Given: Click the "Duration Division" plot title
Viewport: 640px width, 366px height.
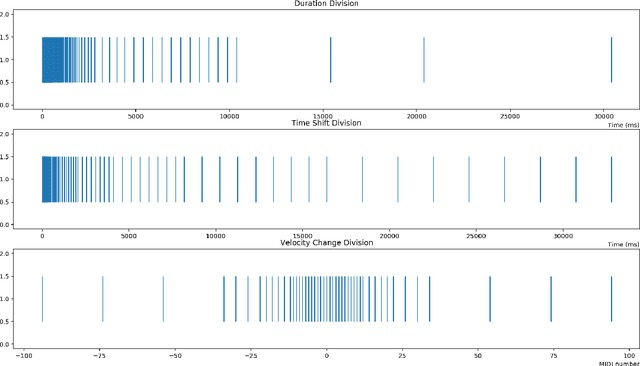Looking at the screenshot, I should pyautogui.click(x=326, y=3).
